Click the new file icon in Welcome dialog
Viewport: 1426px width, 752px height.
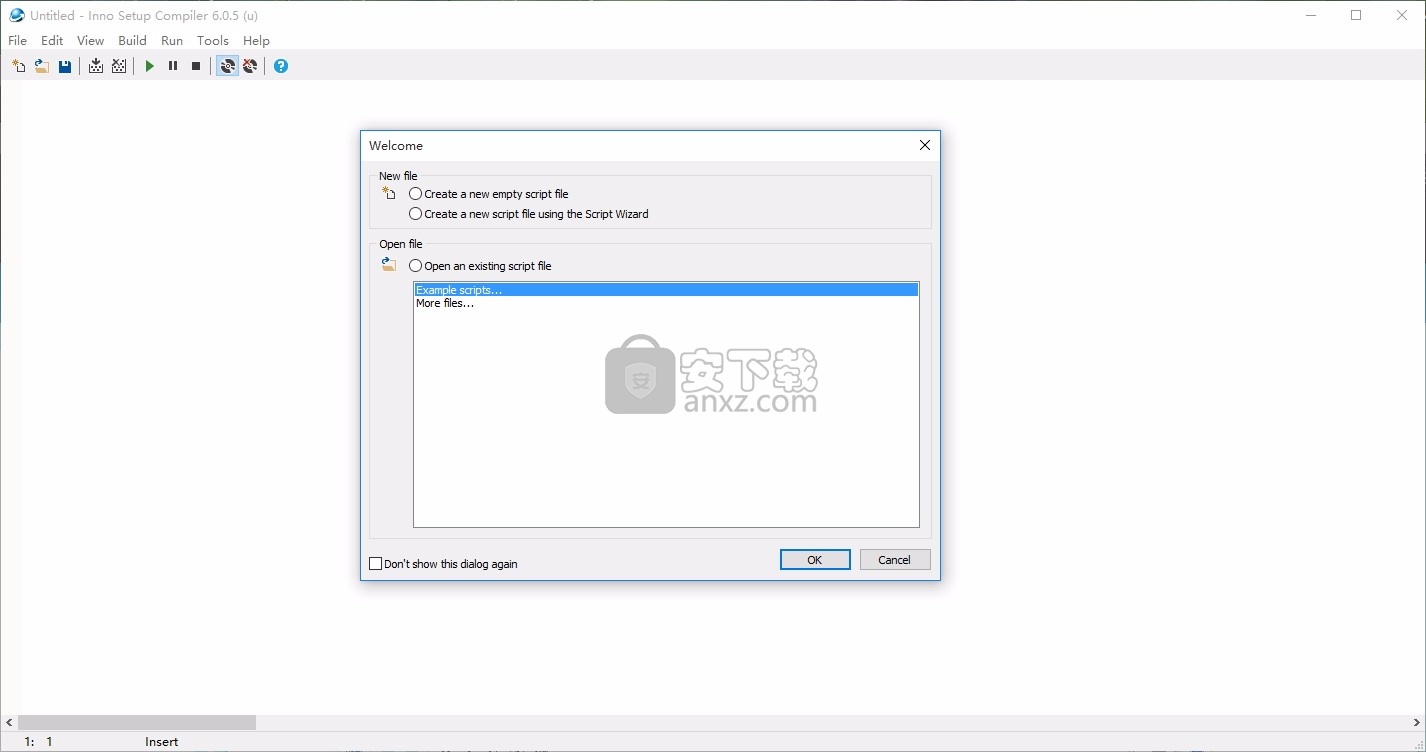pyautogui.click(x=389, y=193)
